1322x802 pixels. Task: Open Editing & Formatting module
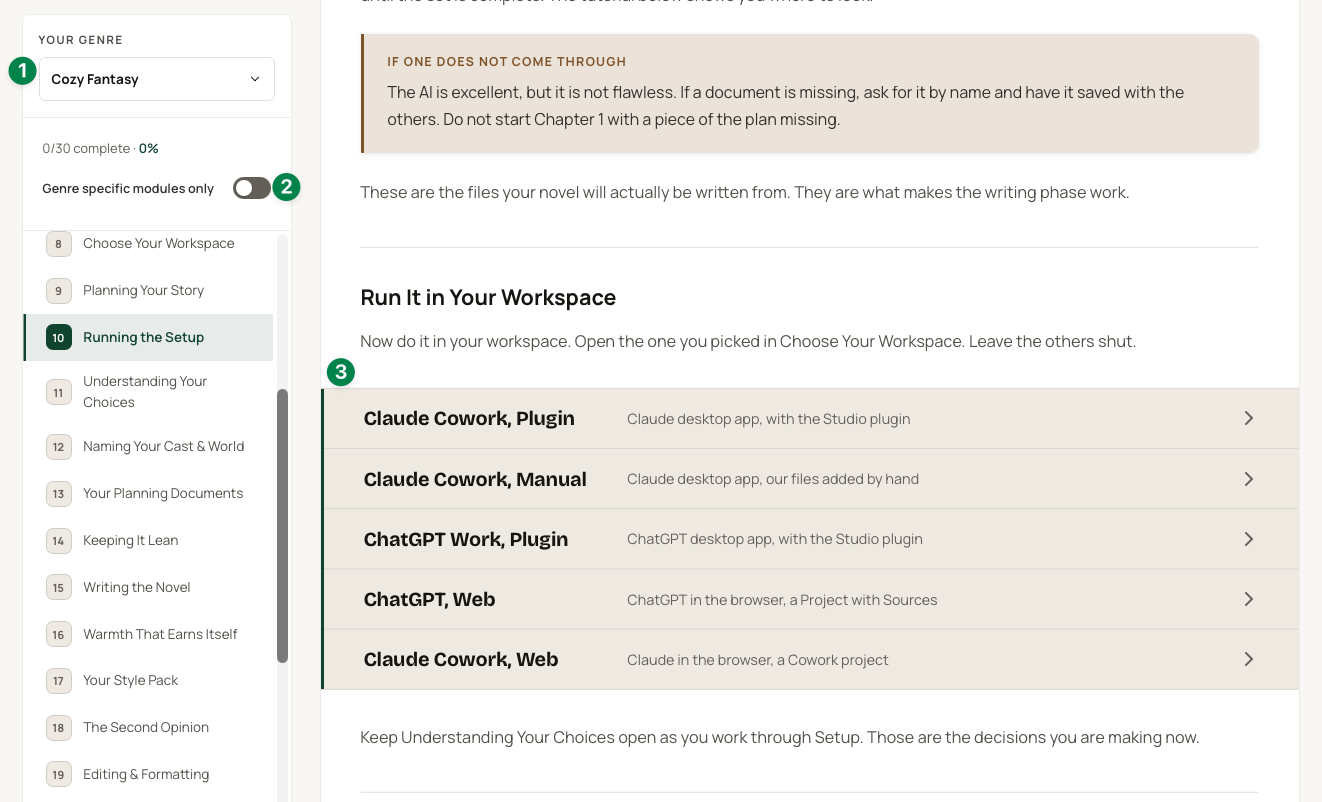[x=148, y=774]
